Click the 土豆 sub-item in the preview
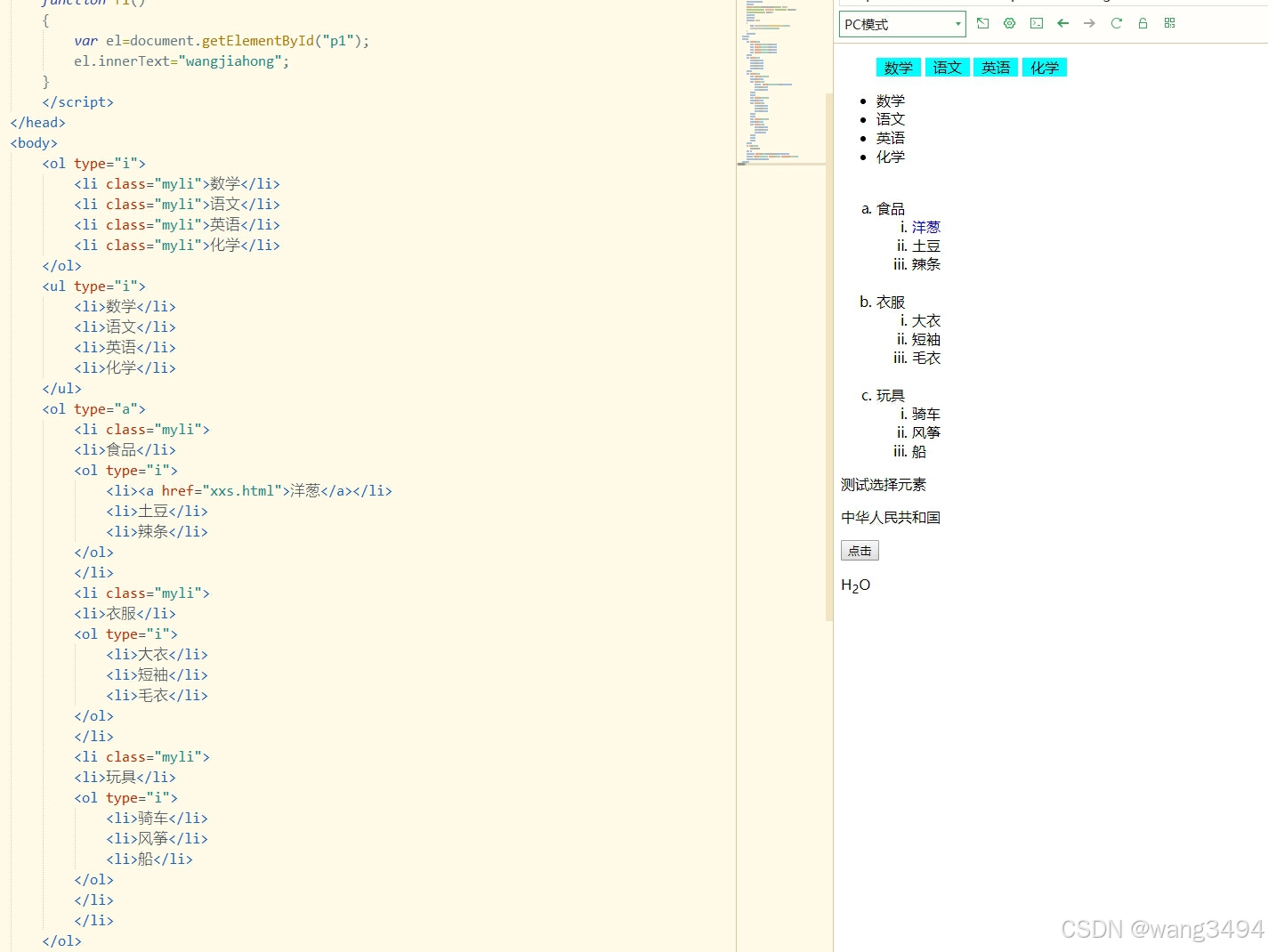 click(925, 246)
